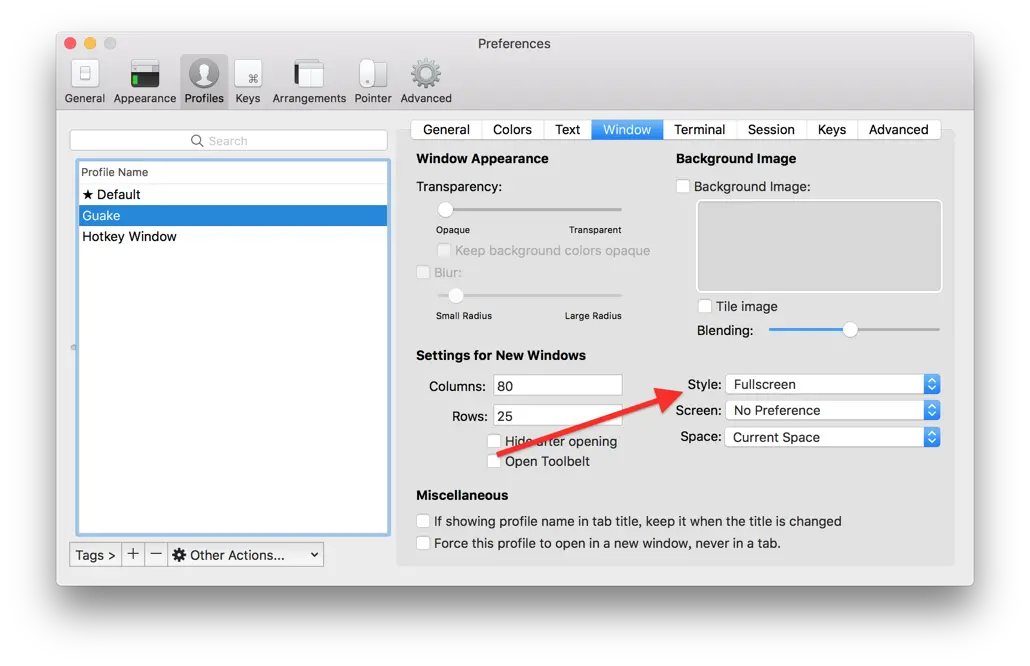Switch to the profile Advanced tab
1030x666 pixels.
tap(899, 129)
